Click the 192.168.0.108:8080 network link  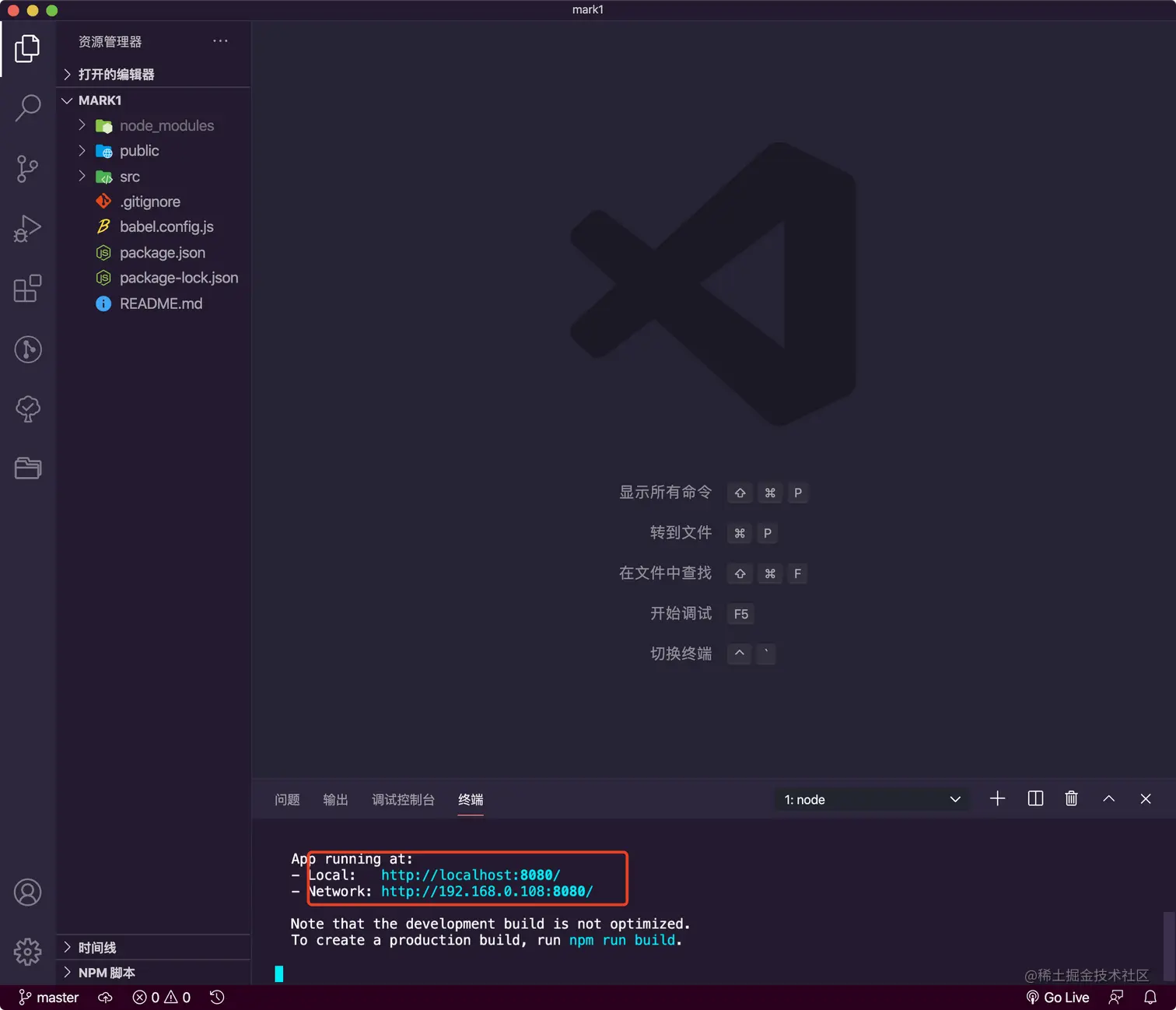487,892
